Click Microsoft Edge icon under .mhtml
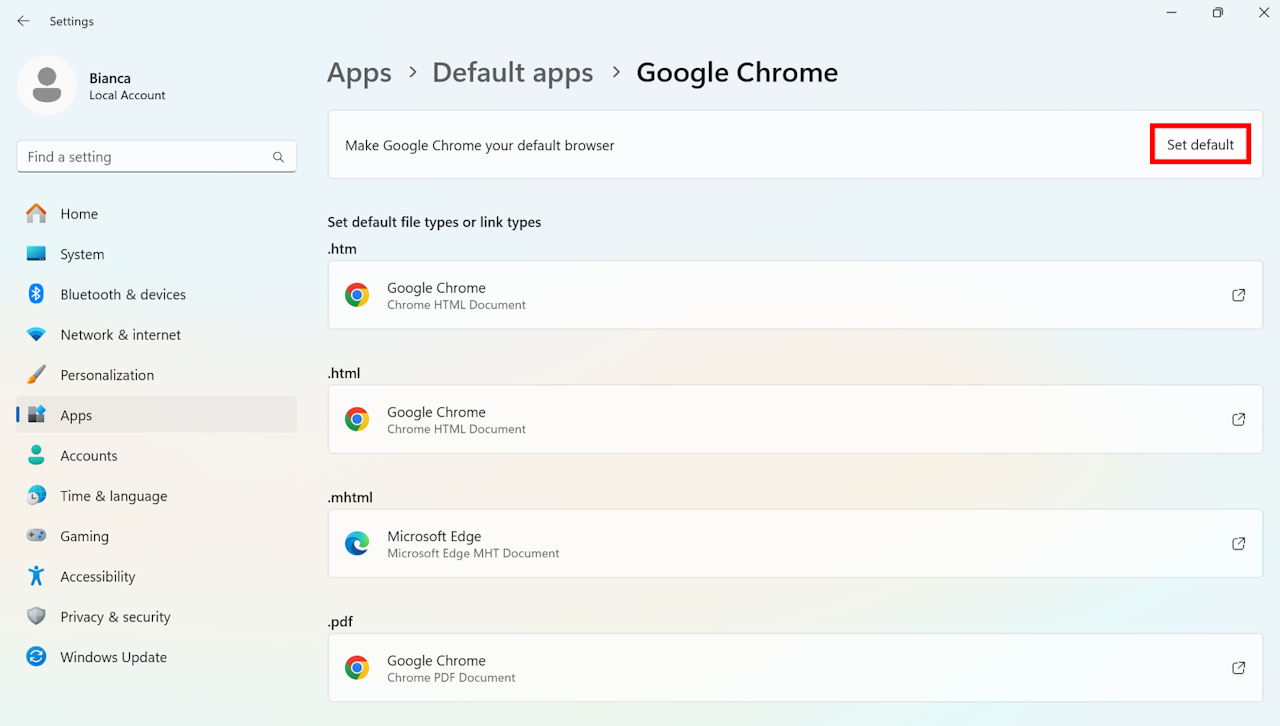Screen dimensions: 1280x726 tap(357, 544)
